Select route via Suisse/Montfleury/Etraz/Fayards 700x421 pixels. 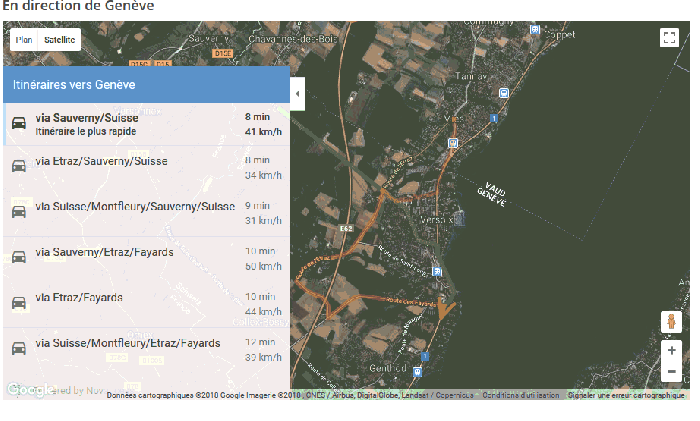coord(146,350)
